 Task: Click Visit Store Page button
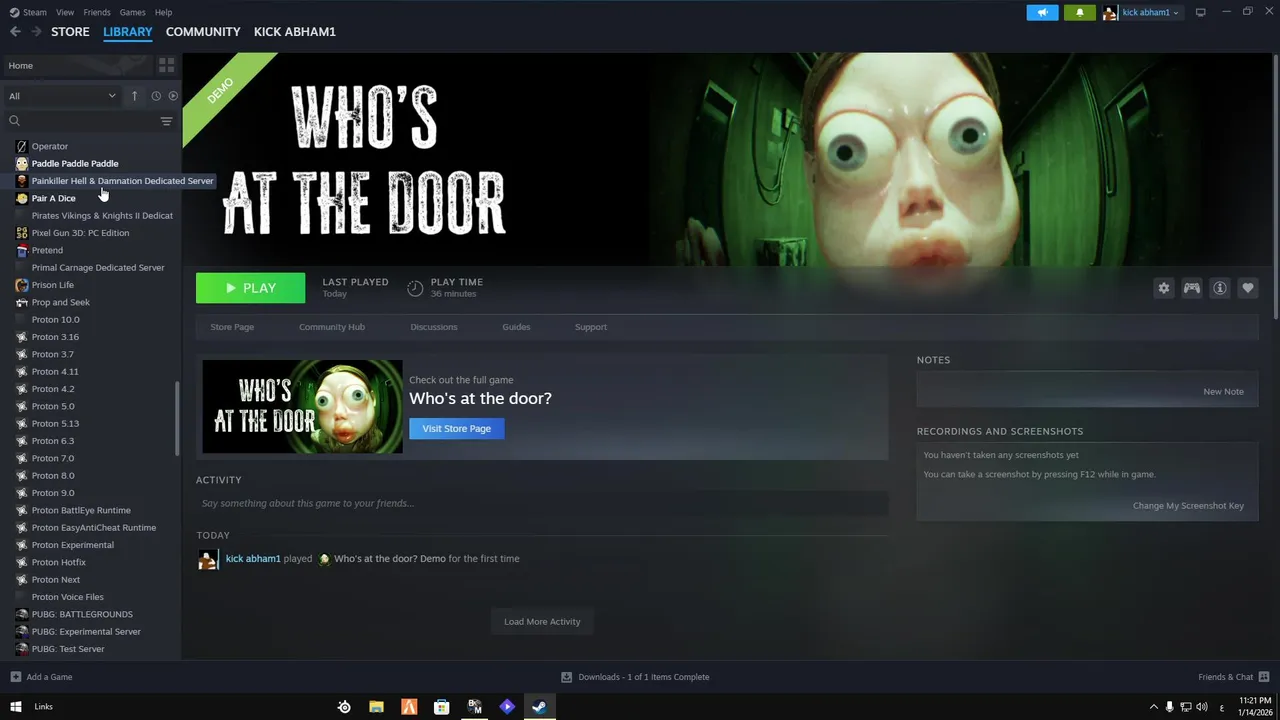456,428
